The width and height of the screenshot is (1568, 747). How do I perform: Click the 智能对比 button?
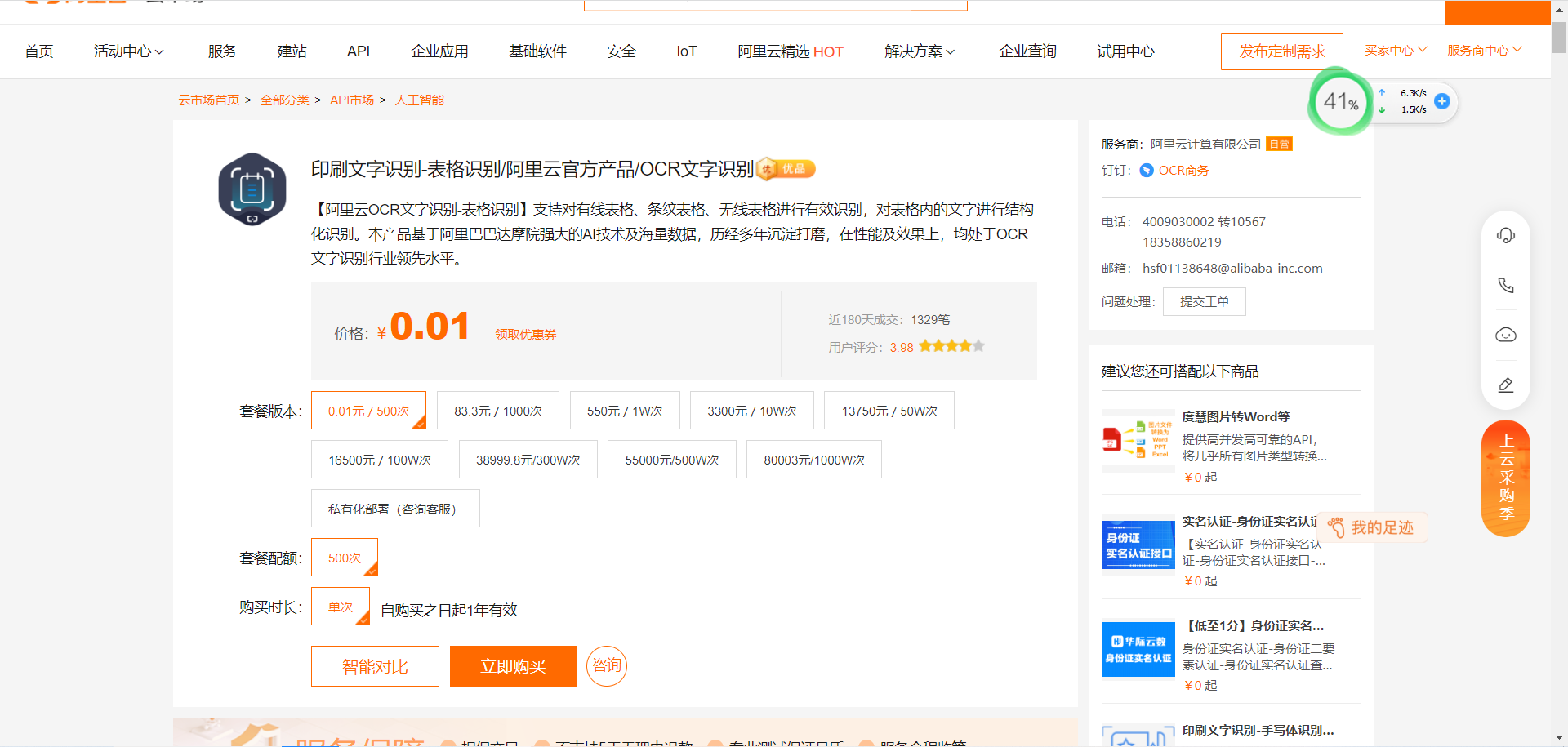[375, 666]
